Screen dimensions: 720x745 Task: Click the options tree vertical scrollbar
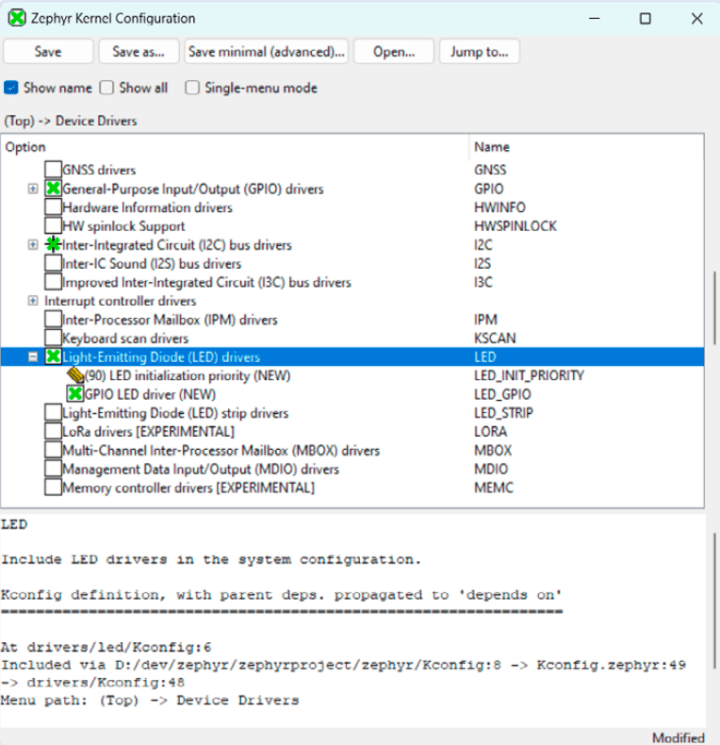(712, 320)
